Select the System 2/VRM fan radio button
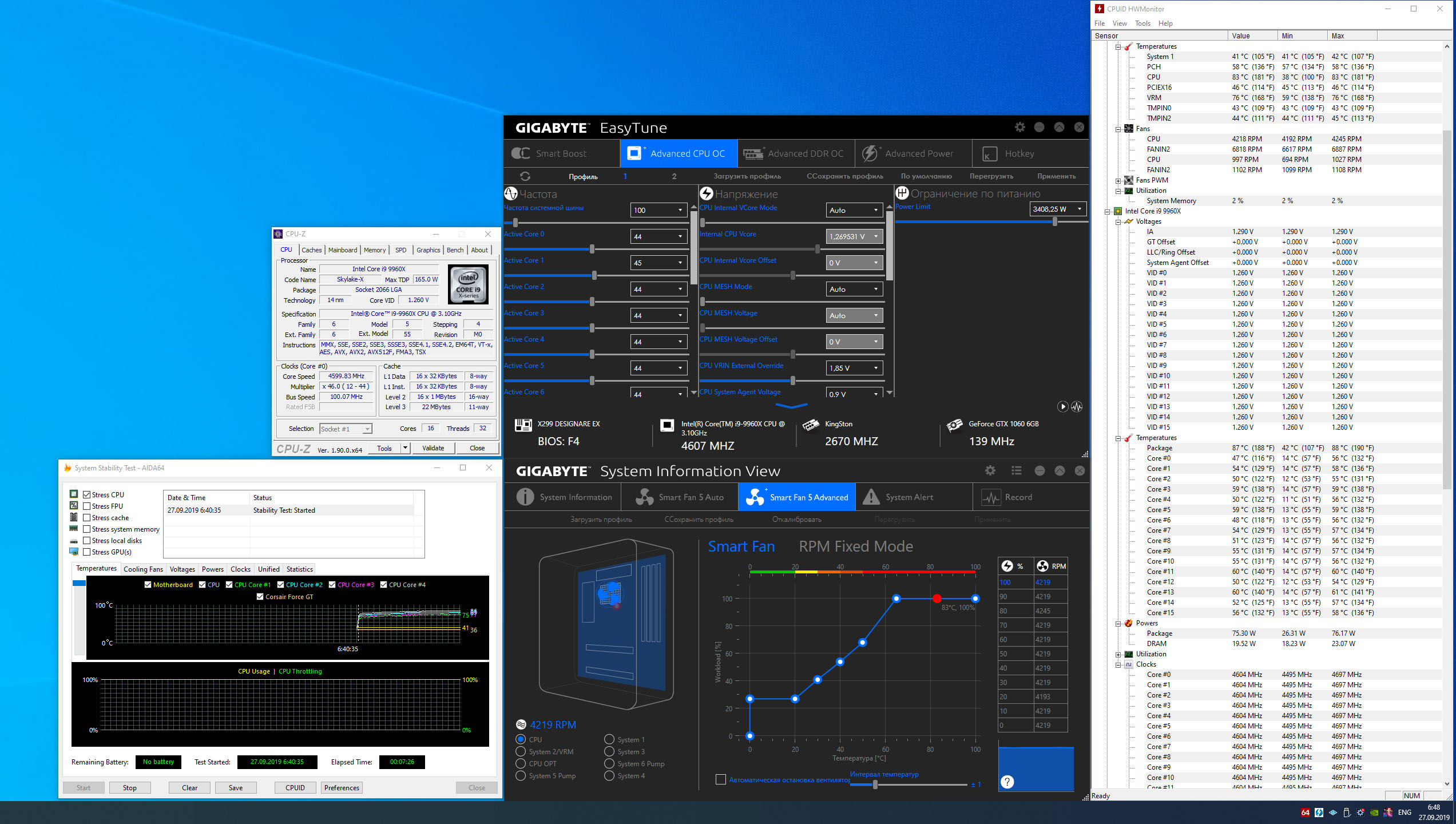 click(521, 752)
